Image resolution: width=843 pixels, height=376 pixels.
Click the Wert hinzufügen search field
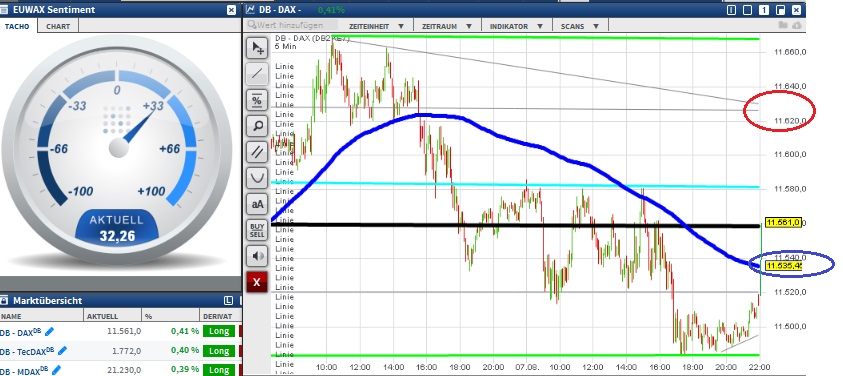tap(292, 25)
